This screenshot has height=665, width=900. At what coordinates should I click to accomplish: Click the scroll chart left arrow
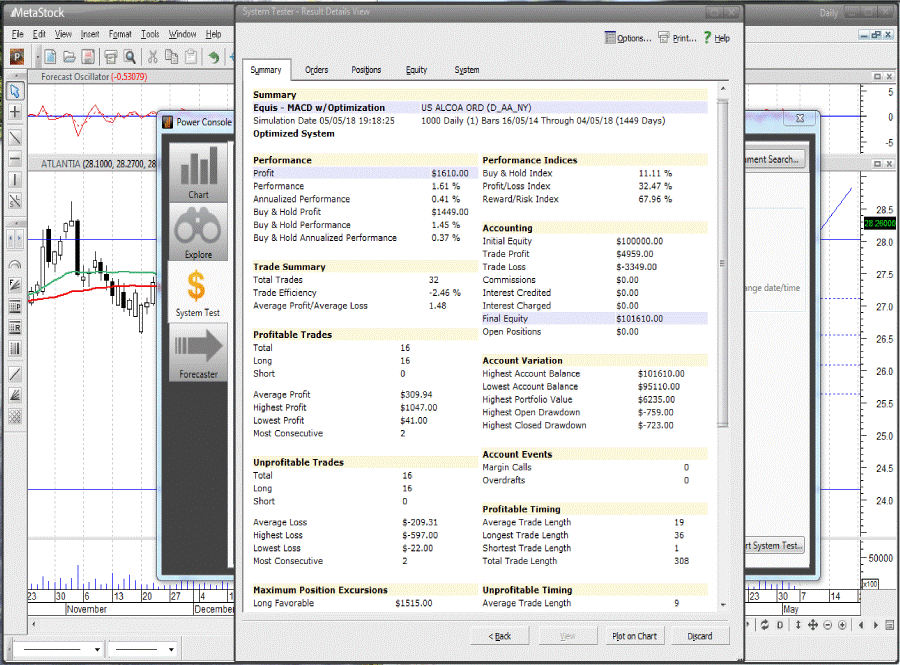point(861,625)
